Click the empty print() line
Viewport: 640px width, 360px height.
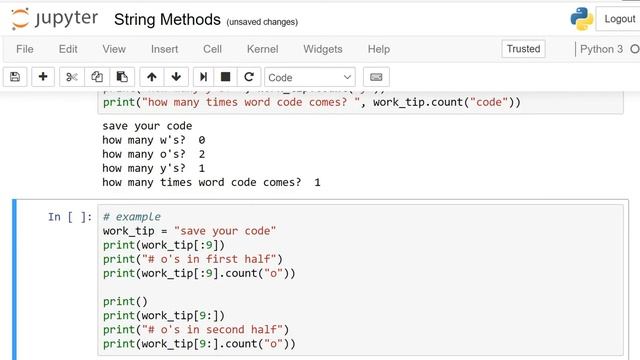pyautogui.click(x=125, y=301)
